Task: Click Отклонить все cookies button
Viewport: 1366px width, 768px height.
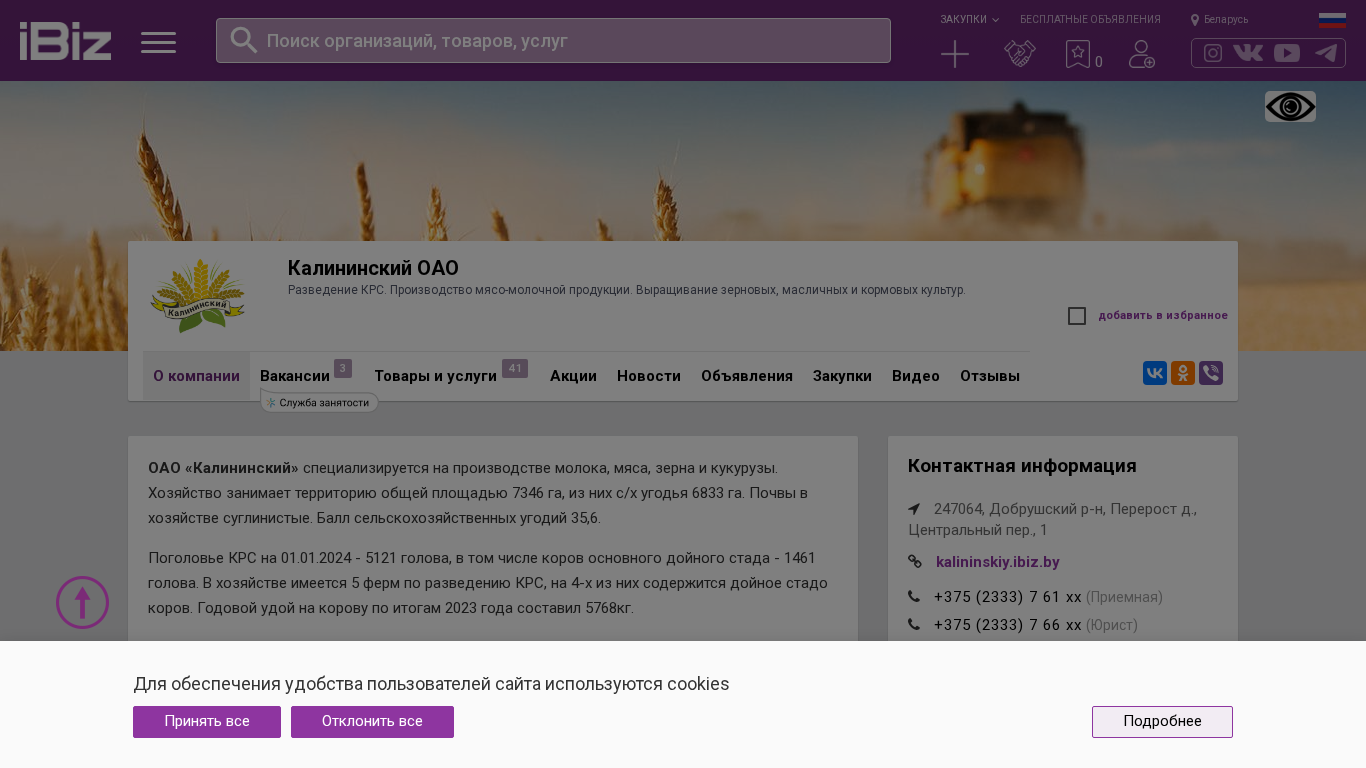Action: coord(372,722)
